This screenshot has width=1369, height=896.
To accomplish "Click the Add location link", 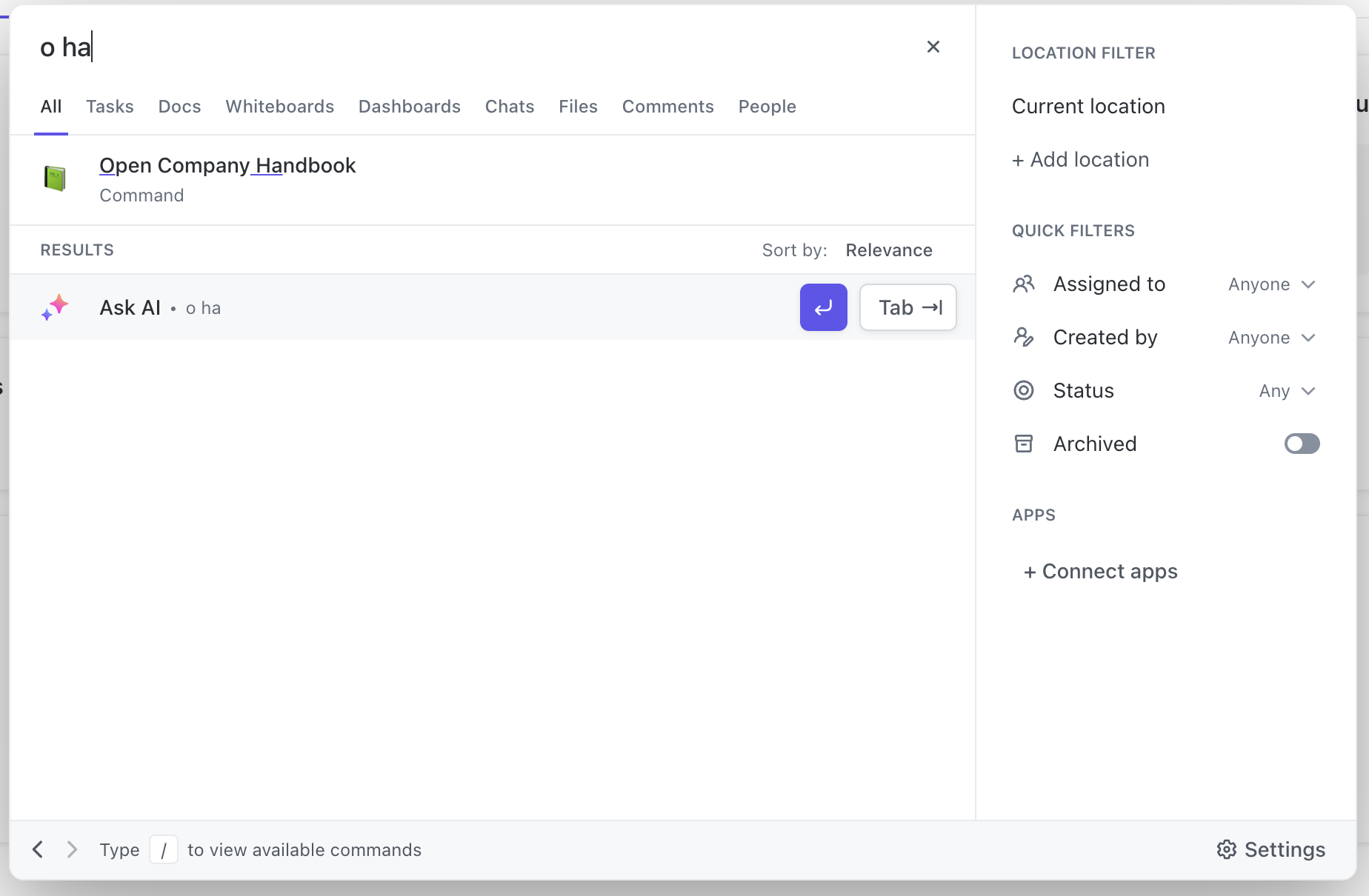I will point(1081,160).
